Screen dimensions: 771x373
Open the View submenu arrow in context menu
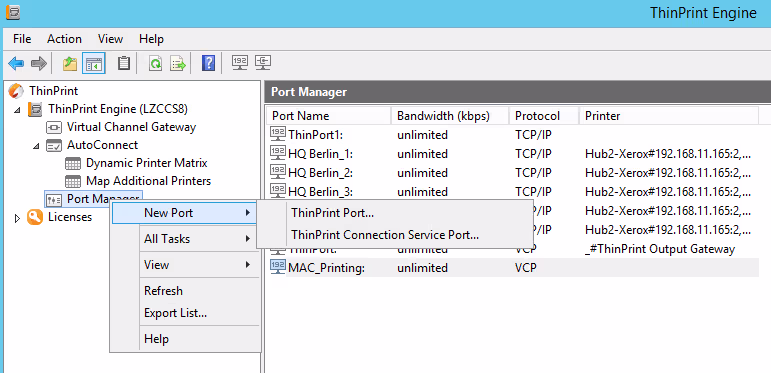point(247,265)
